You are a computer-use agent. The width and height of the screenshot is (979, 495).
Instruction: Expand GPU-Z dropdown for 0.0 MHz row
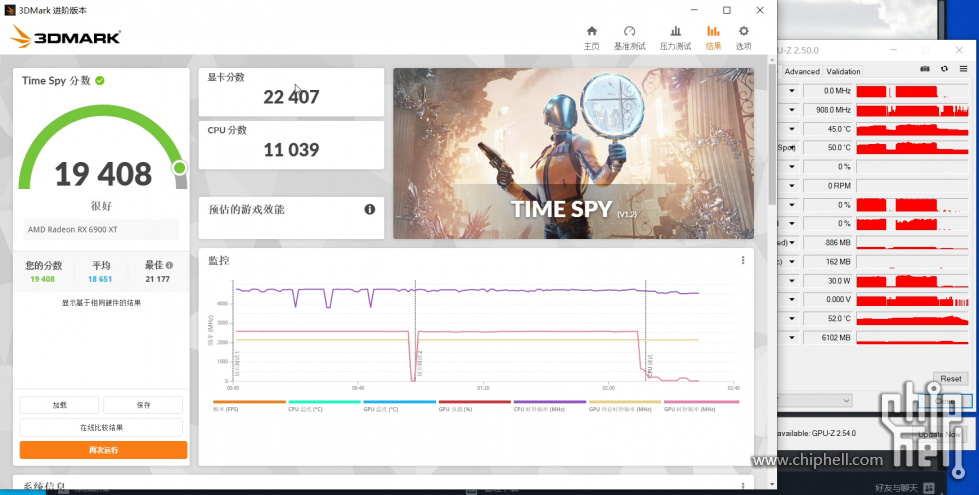pyautogui.click(x=792, y=91)
